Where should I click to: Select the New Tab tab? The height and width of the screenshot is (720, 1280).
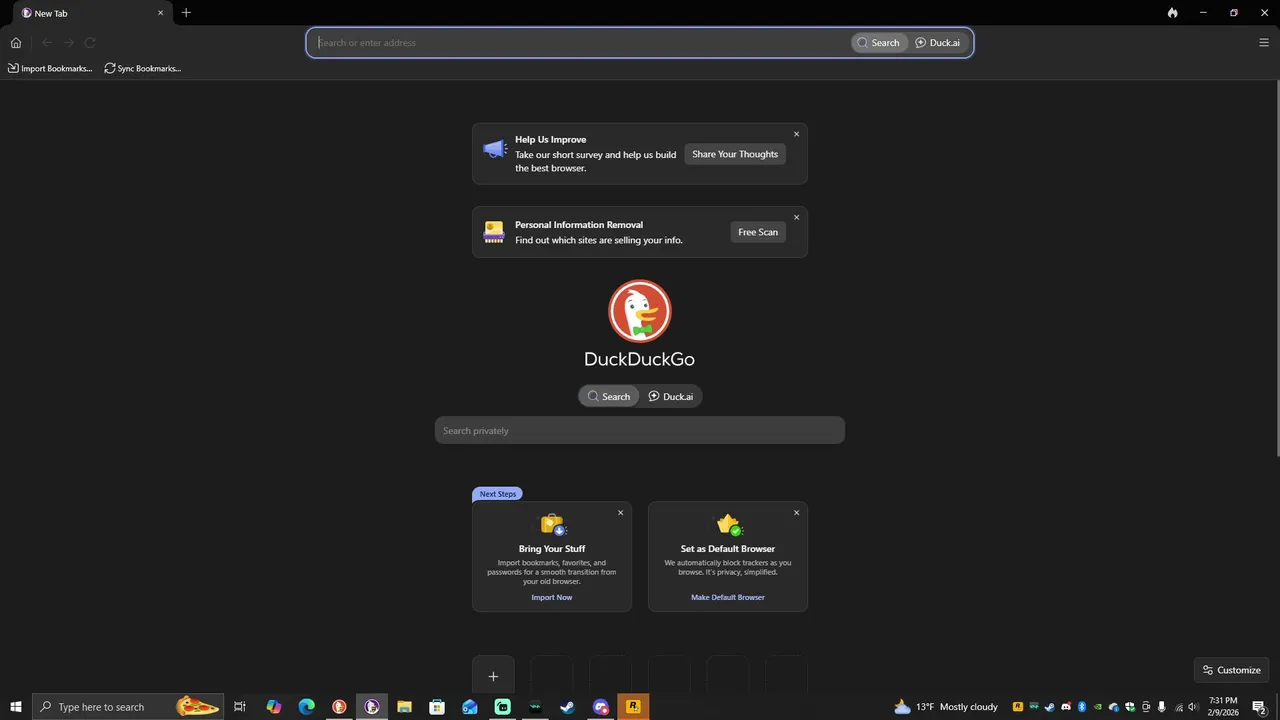(90, 13)
